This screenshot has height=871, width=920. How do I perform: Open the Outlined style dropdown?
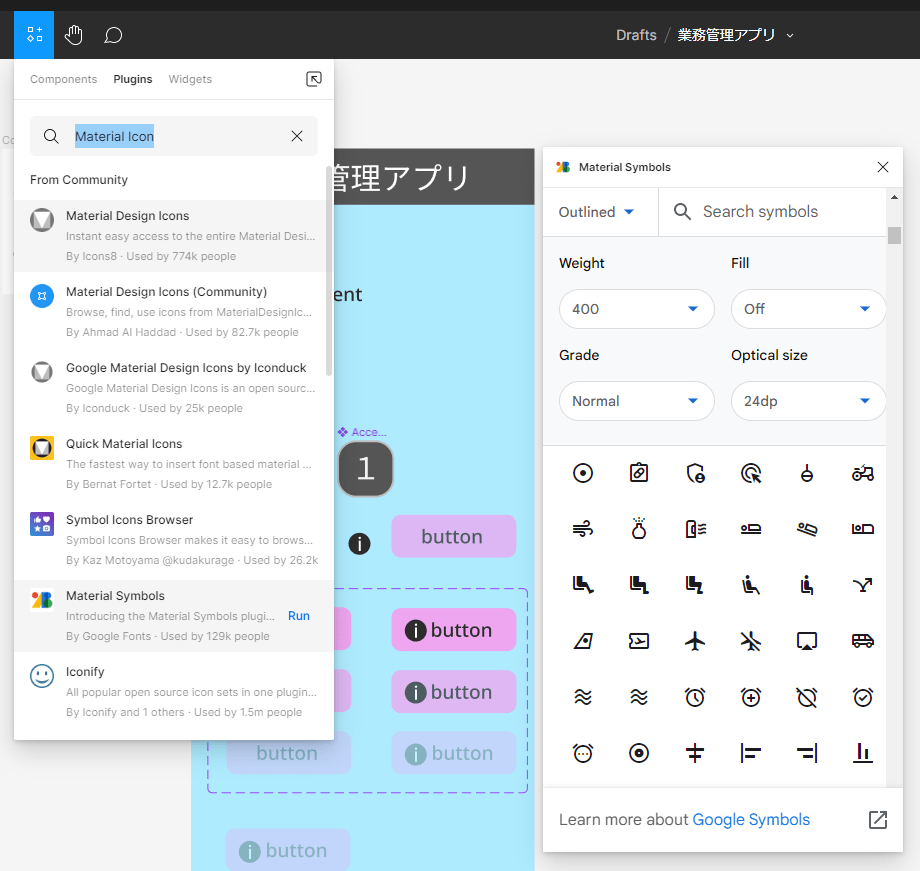[x=596, y=212]
